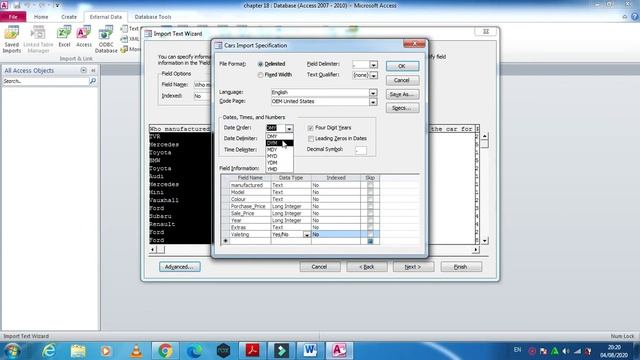
Task: Click the Decimal Symbol input box
Action: [360, 150]
